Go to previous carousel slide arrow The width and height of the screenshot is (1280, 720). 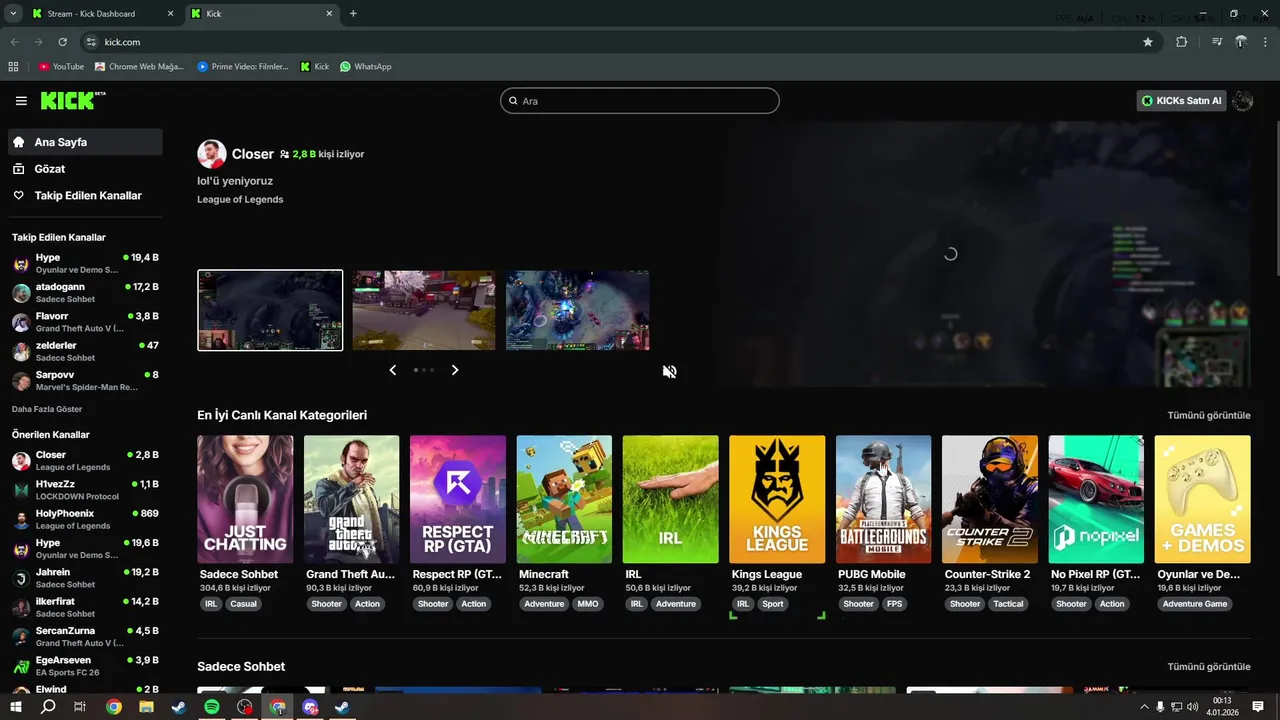(x=392, y=370)
